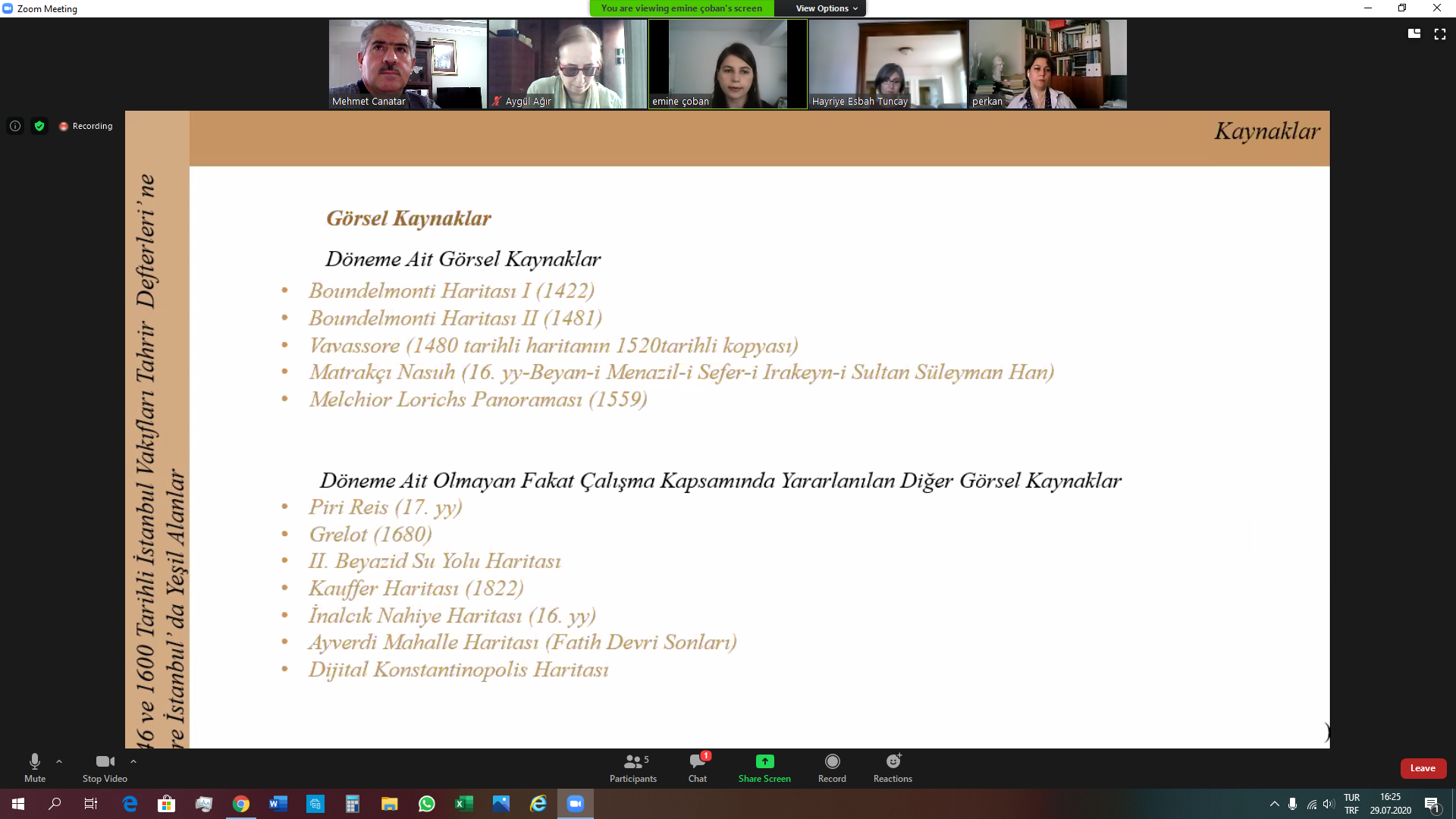
Task: Click the "Kaynaklar" slide title
Action: pos(1267,131)
